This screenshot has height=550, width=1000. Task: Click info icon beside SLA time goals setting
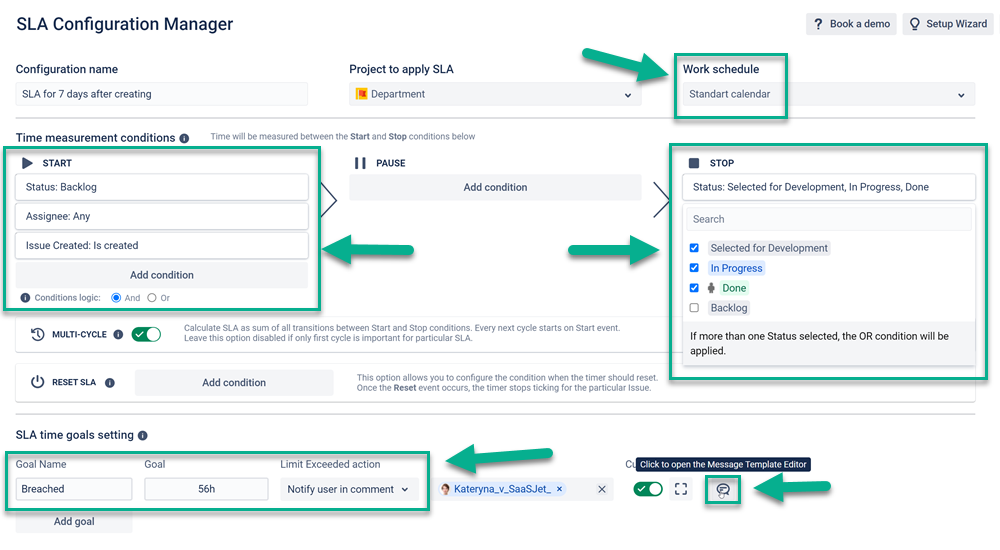point(143,436)
